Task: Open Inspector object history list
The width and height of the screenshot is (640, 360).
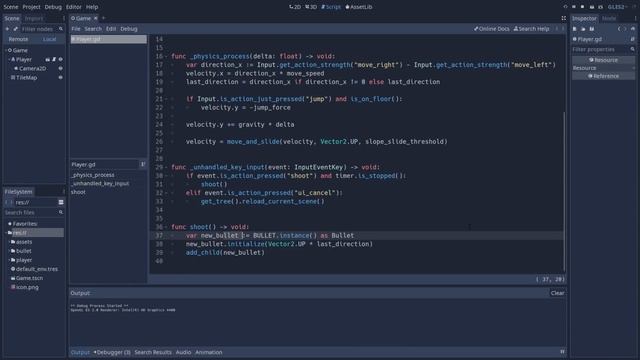Action: pyautogui.click(x=633, y=29)
